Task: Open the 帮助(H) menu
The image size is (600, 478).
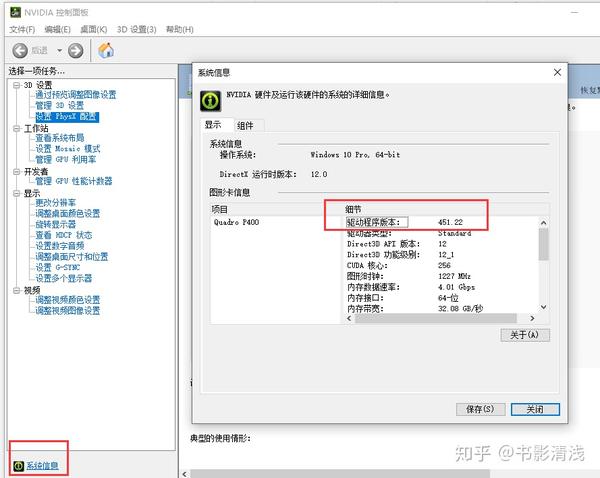Action: 179,29
